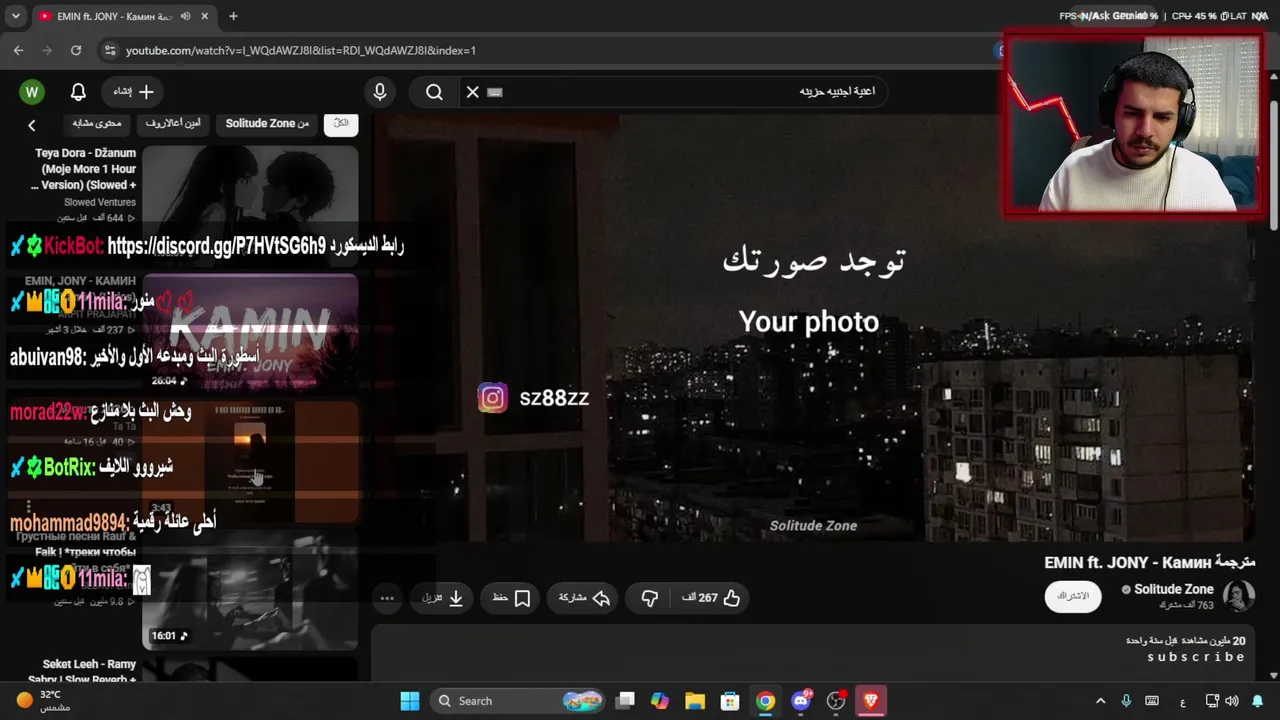This screenshot has width=1280, height=720.
Task: Open volume and network quick settings
Action: 1222,701
